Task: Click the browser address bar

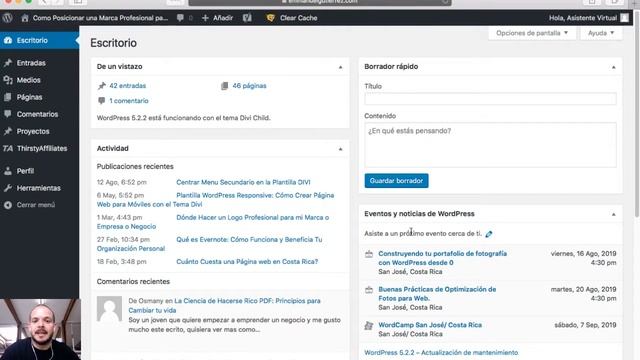Action: click(x=320, y=2)
